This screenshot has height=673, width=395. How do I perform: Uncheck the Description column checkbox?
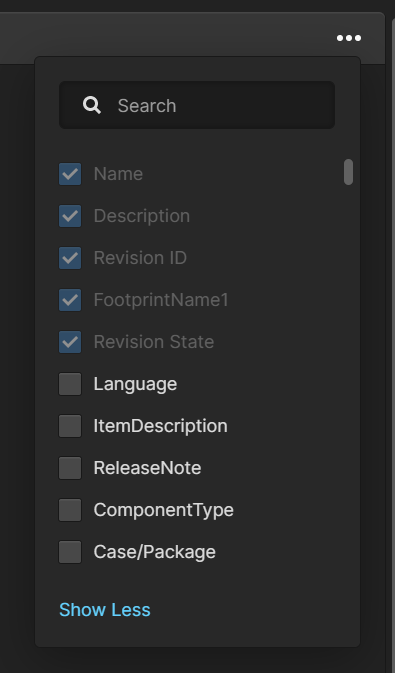coord(70,216)
